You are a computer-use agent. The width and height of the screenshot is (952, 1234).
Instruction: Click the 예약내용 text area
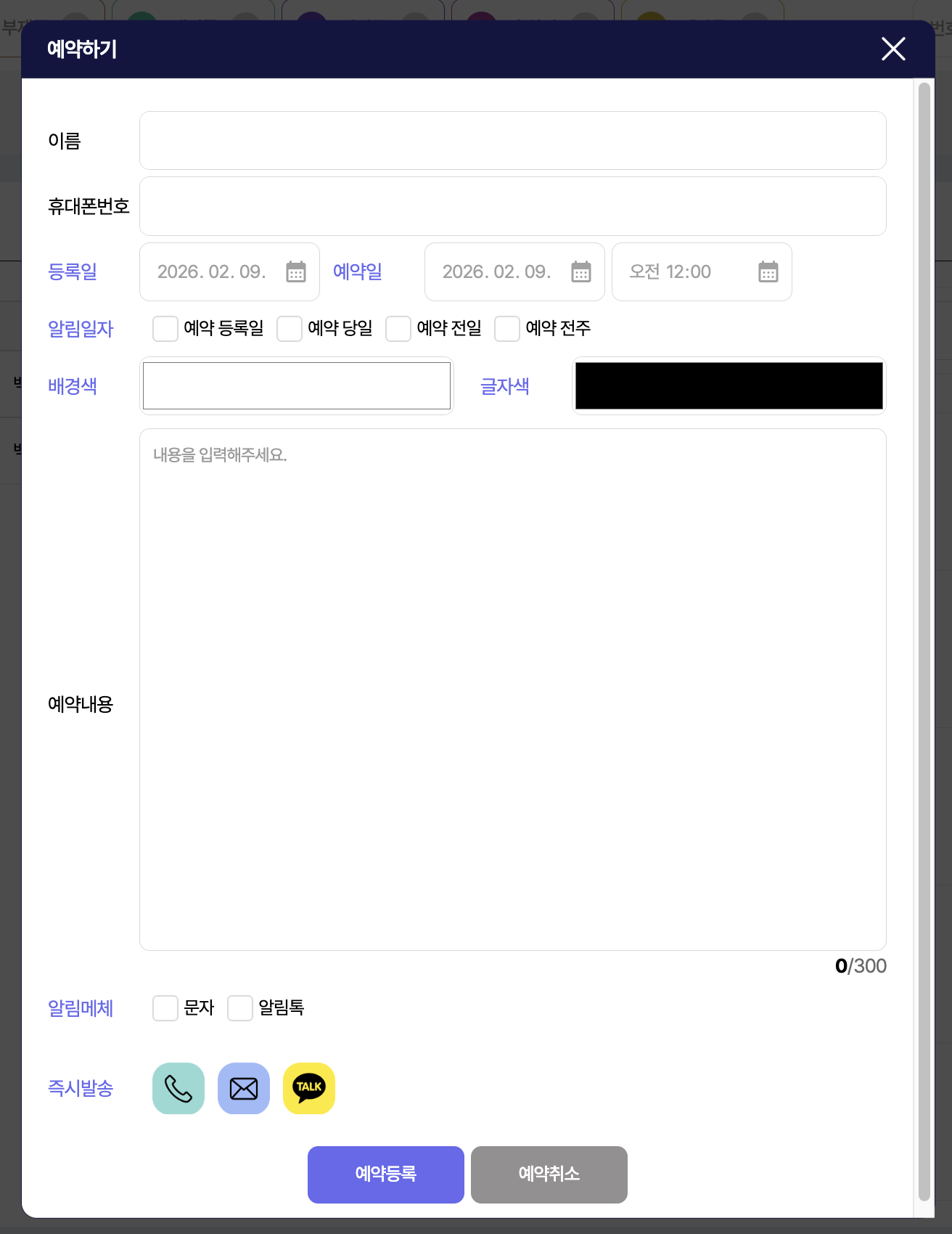[x=512, y=690]
